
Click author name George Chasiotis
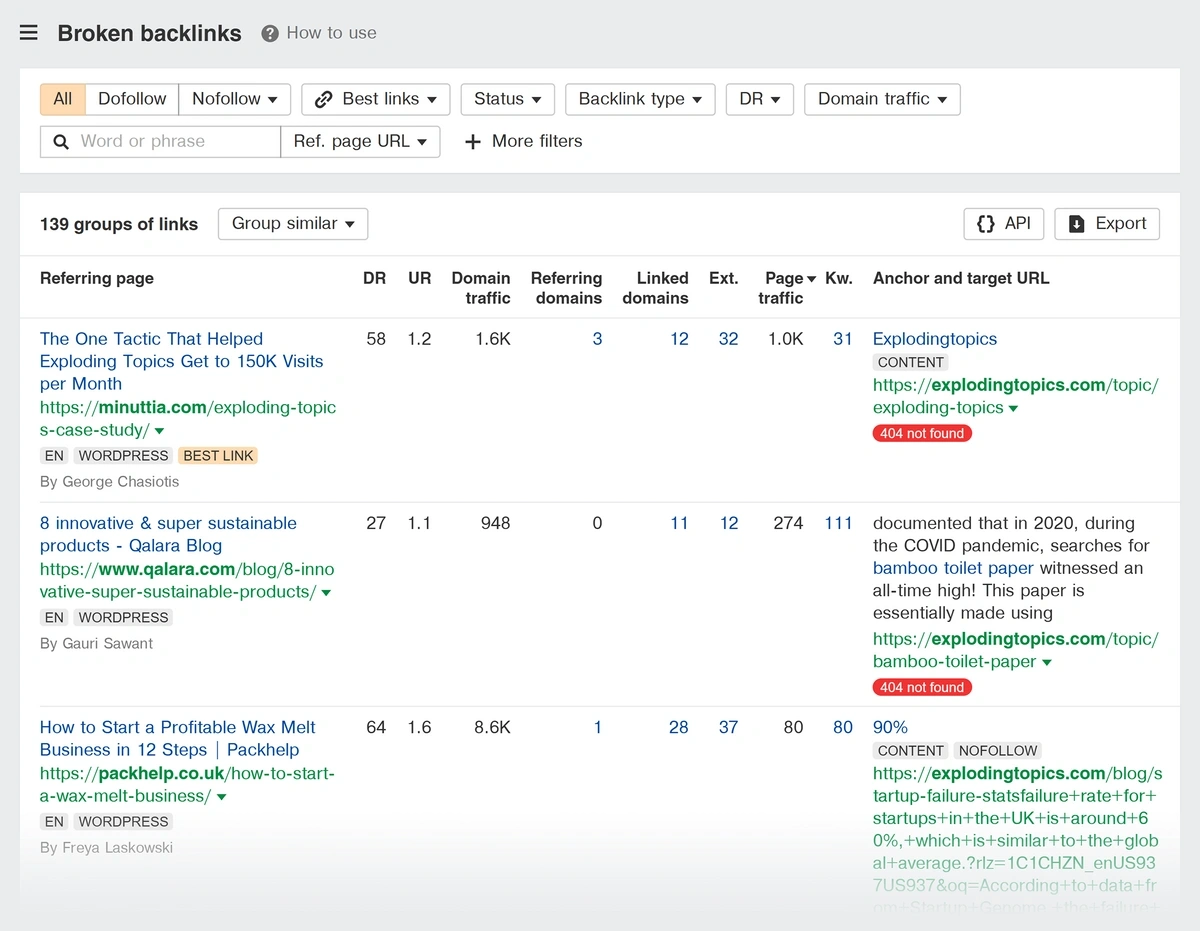click(121, 482)
